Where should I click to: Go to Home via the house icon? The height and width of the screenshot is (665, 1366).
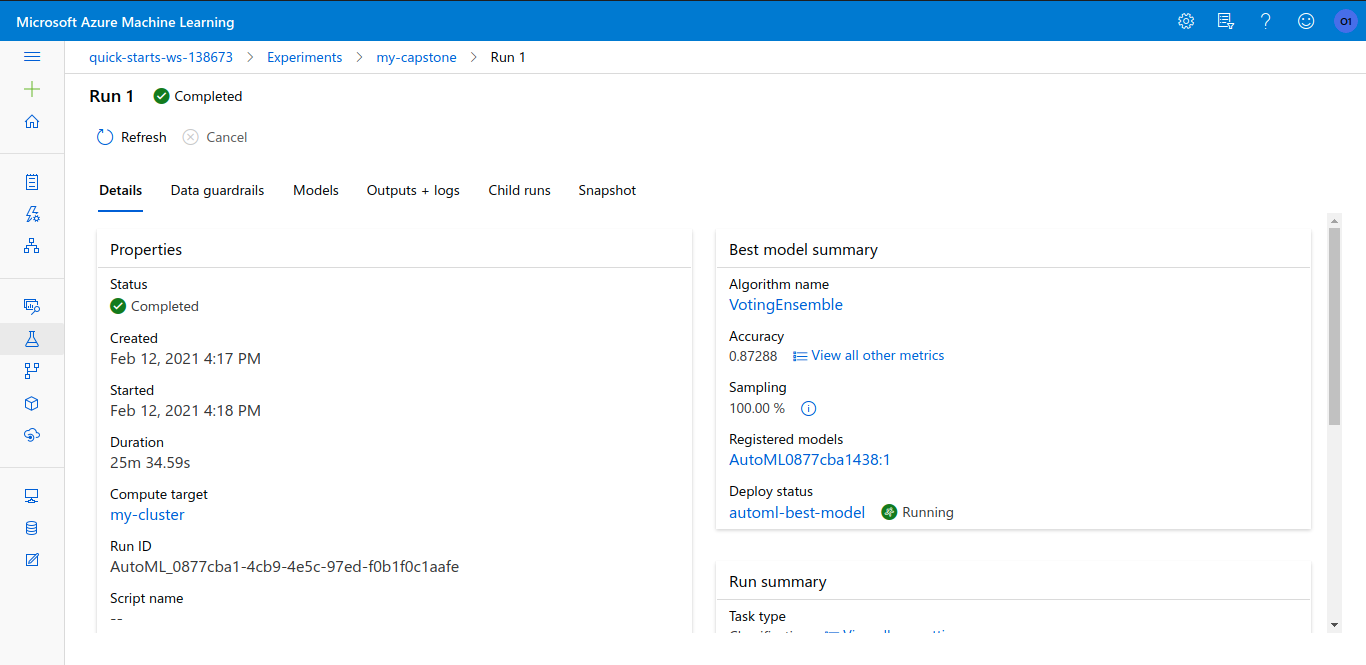32,121
